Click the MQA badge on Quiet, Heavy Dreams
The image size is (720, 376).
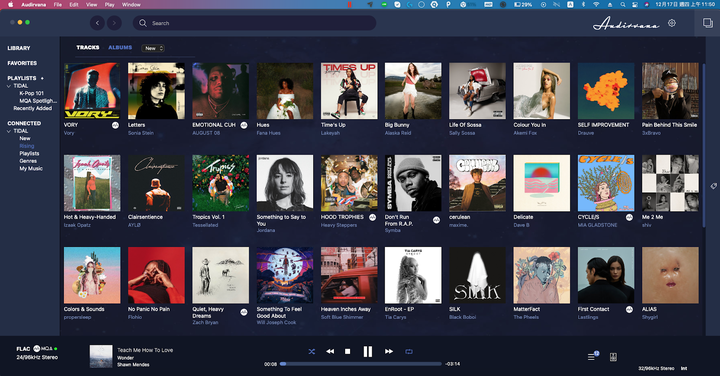click(244, 312)
